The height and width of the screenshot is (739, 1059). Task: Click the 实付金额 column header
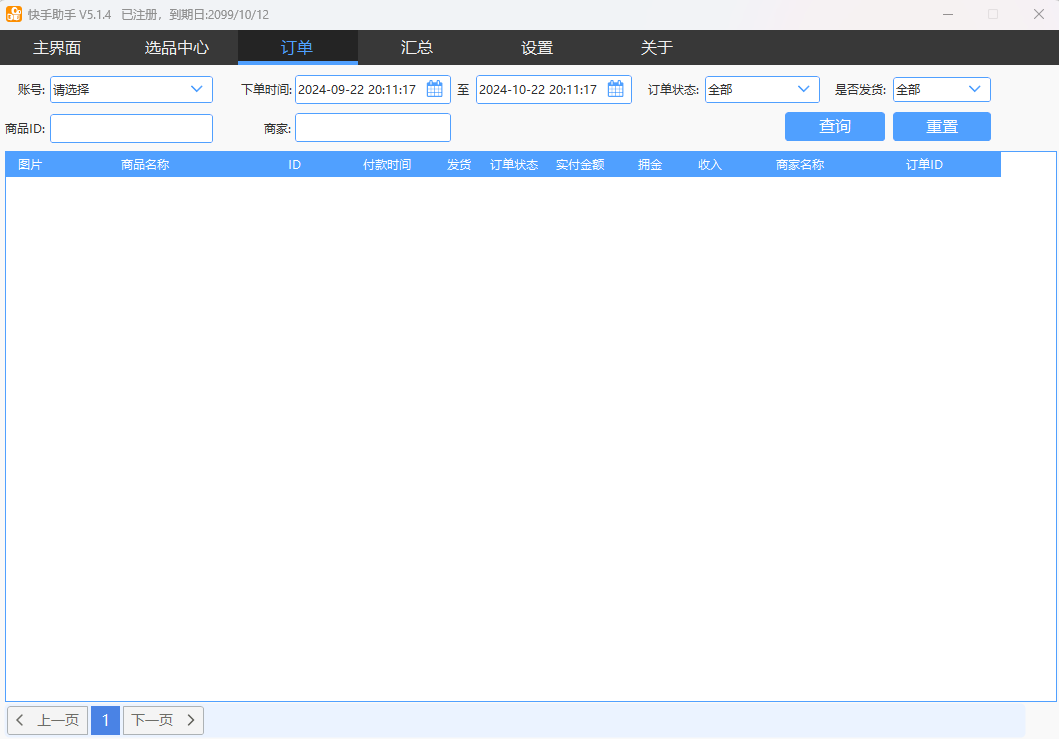[x=580, y=165]
